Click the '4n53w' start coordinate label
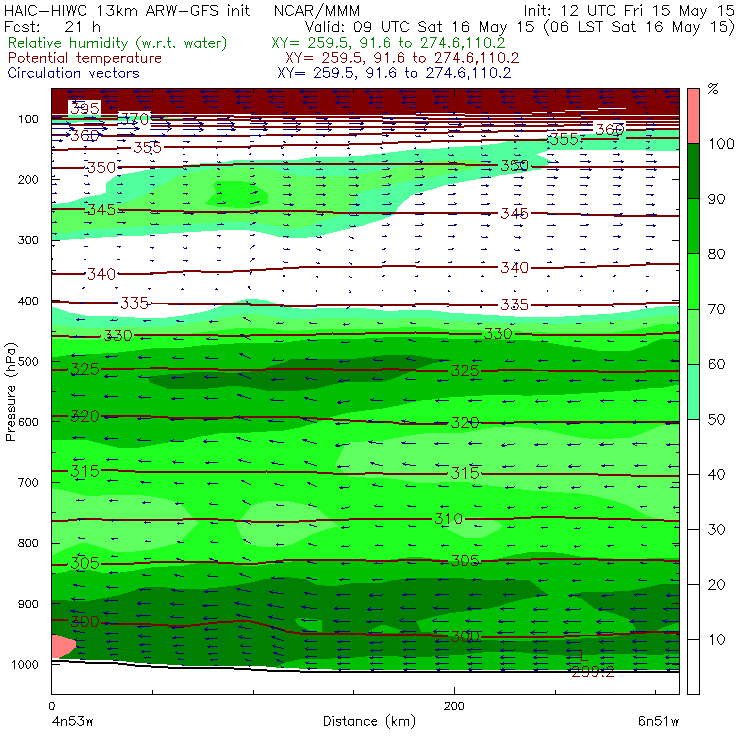The width and height of the screenshot is (740, 740). (x=72, y=722)
